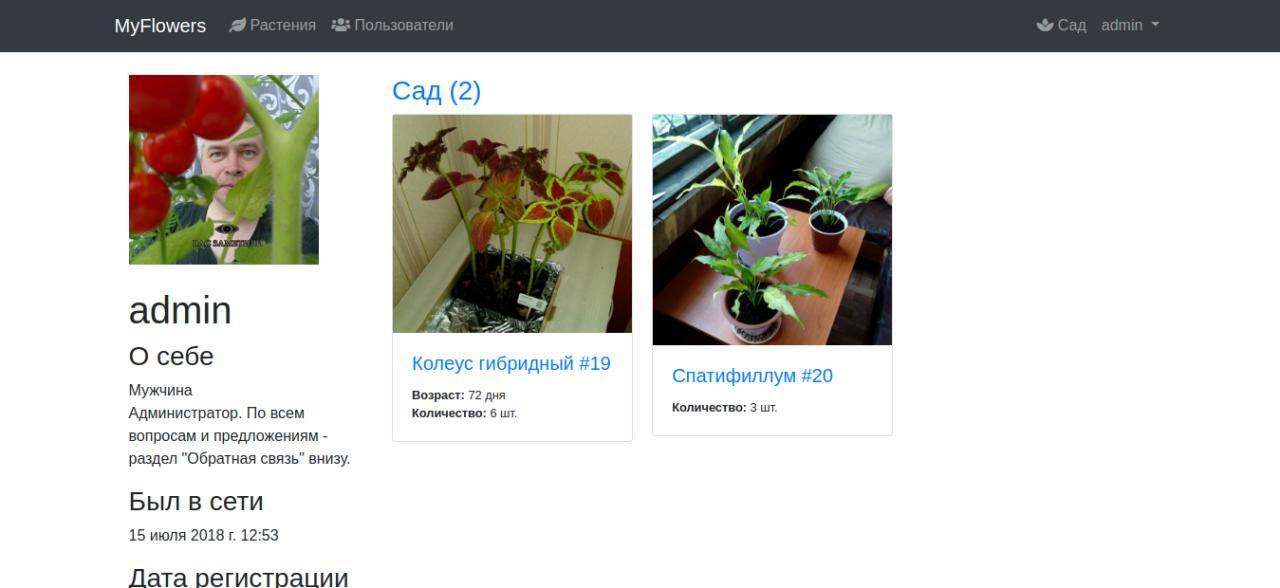1280x588 pixels.
Task: Click the admin dropdown caret arrow
Action: (x=1155, y=25)
